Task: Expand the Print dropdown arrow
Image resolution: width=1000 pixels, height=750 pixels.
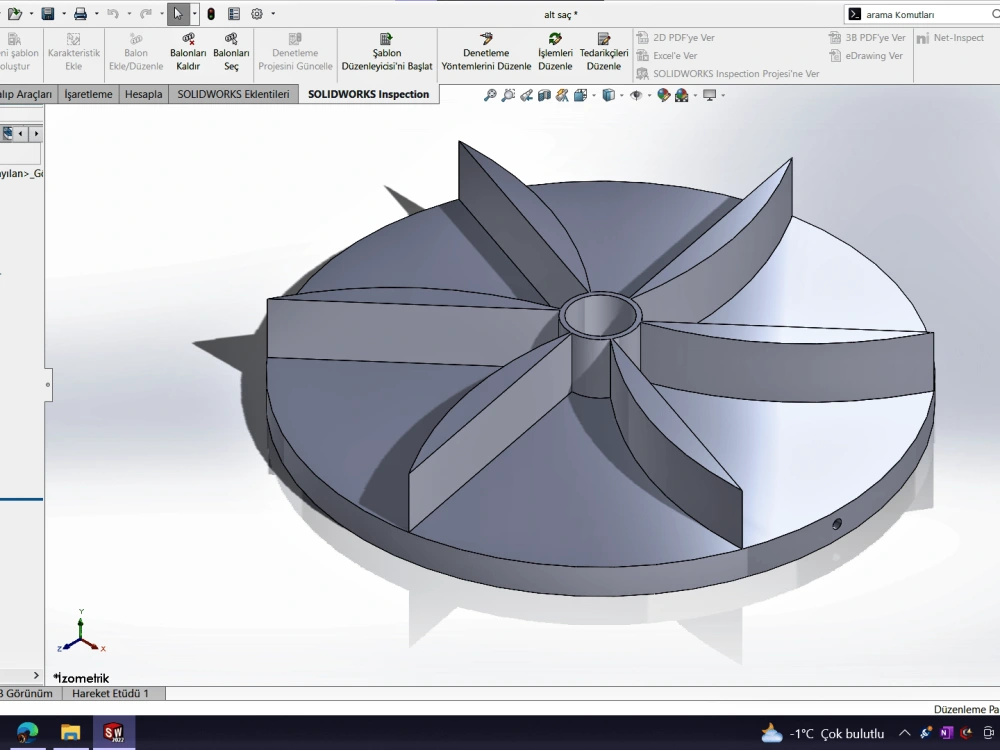Action: coord(96,13)
